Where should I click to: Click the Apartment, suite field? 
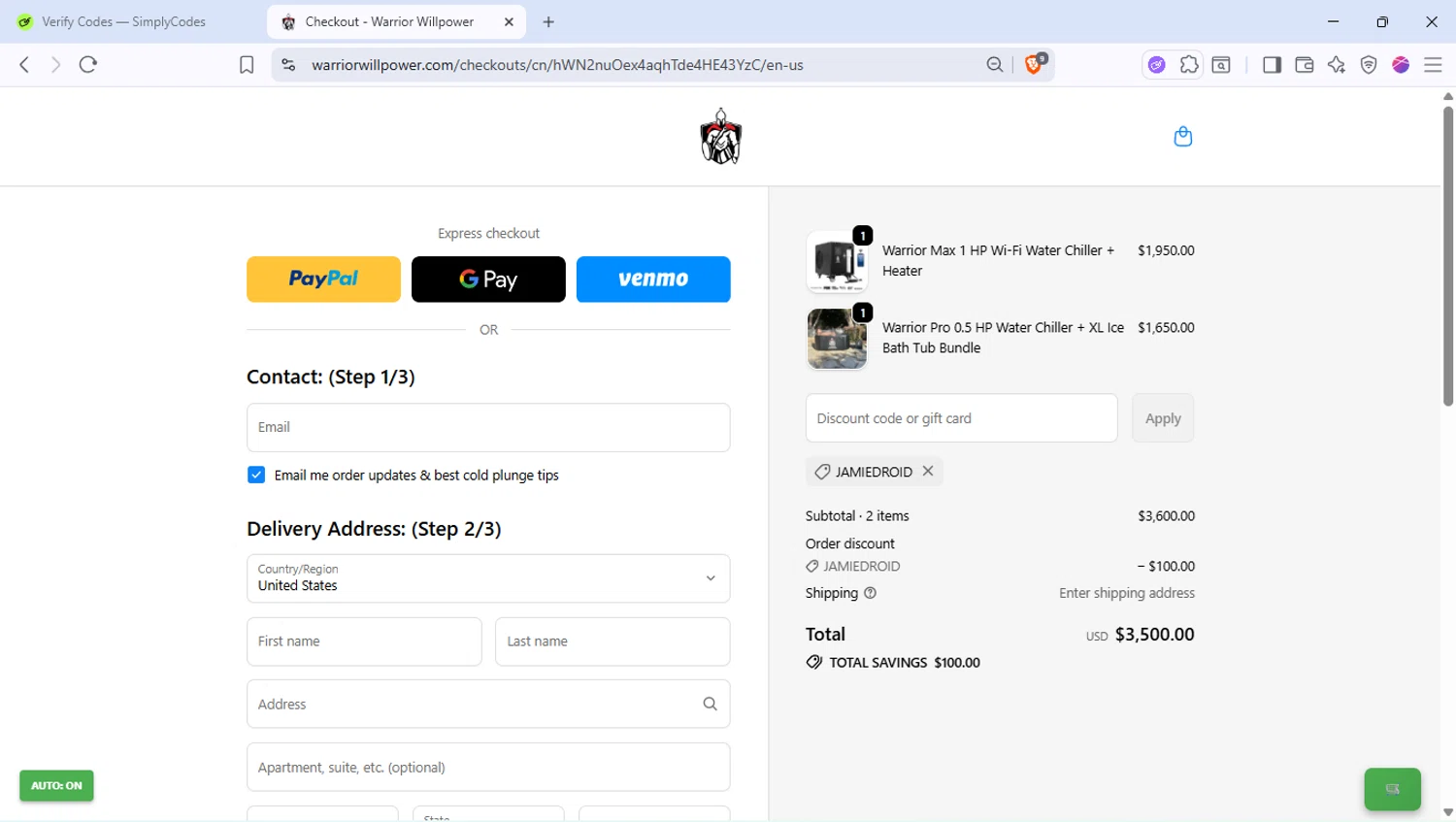click(x=488, y=767)
